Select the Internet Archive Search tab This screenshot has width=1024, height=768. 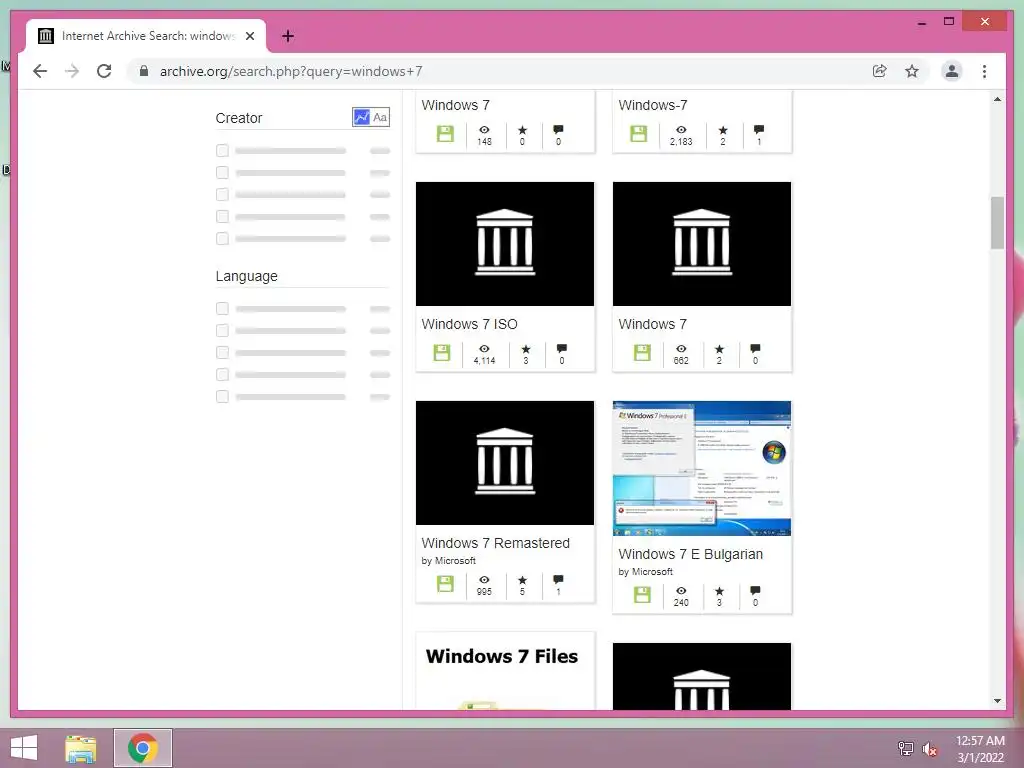[147, 36]
